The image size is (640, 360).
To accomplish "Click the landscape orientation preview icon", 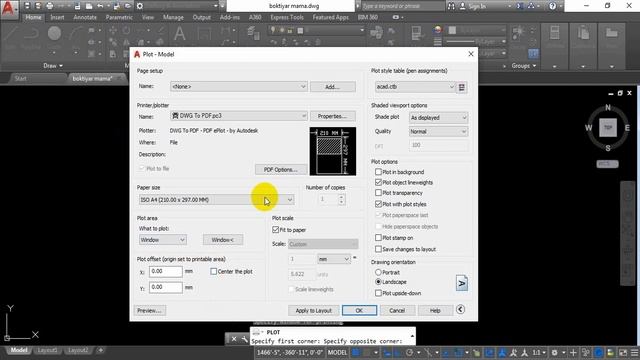I will [x=462, y=283].
